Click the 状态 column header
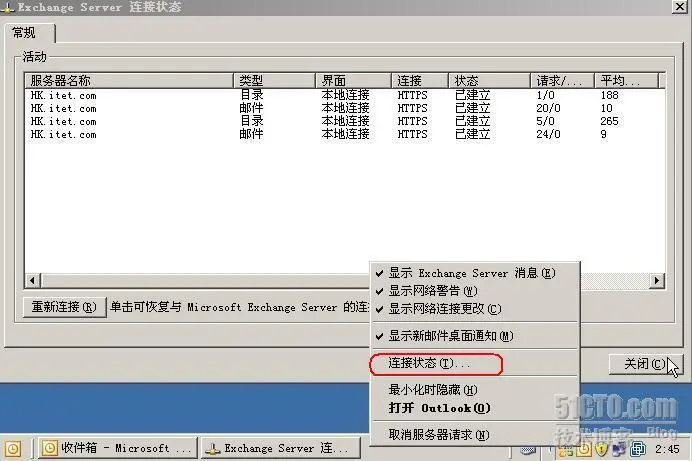692x461 pixels. coord(489,81)
